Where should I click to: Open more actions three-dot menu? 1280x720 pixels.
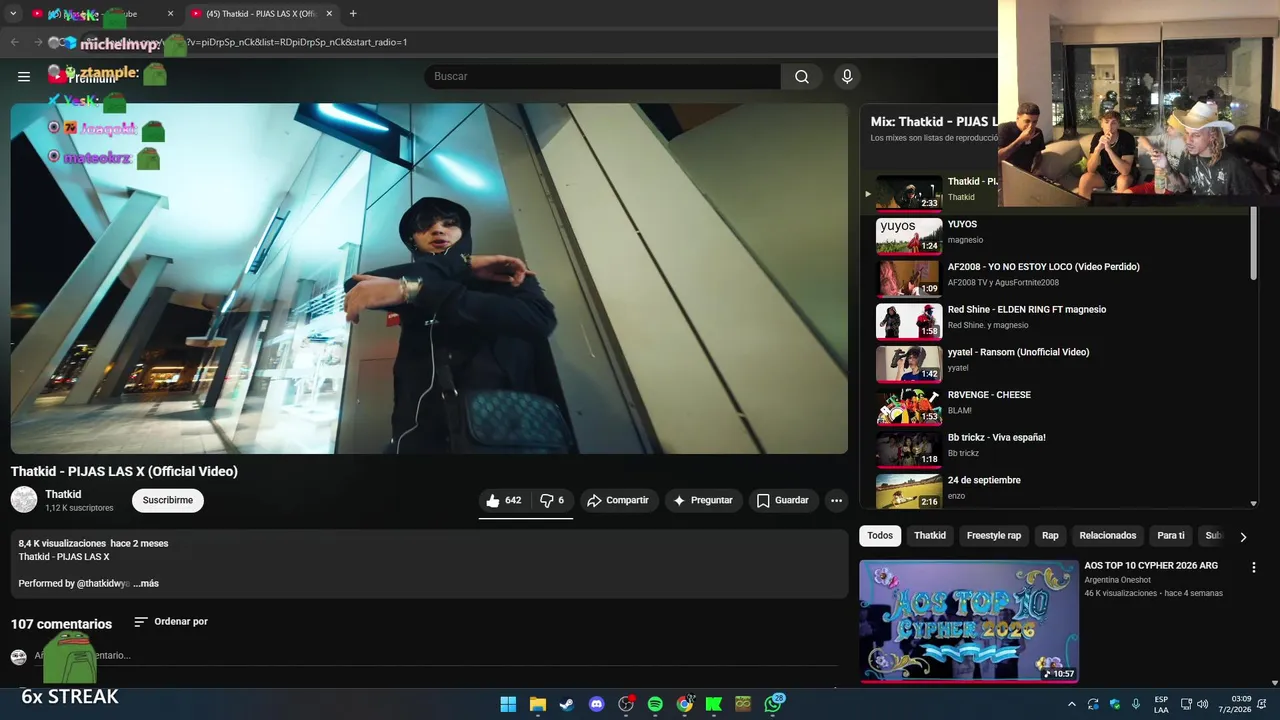click(836, 500)
